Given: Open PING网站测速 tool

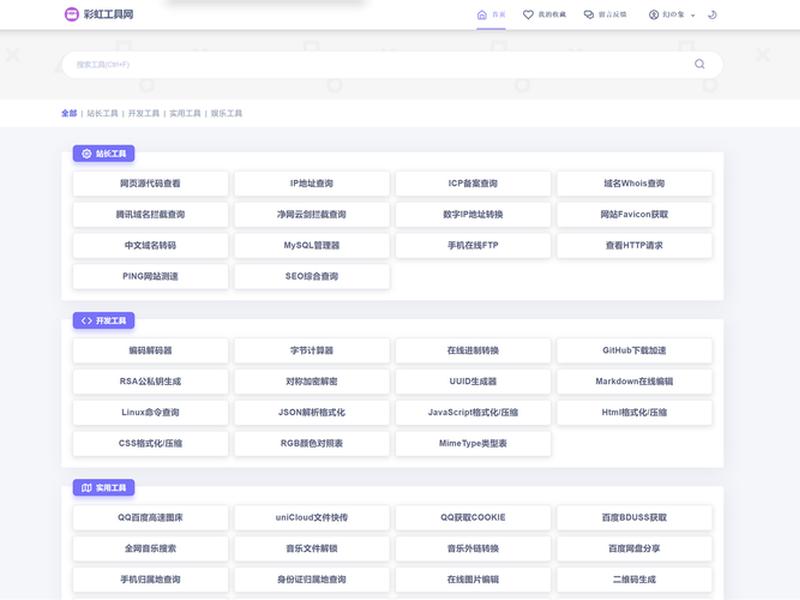Looking at the screenshot, I should coord(151,277).
